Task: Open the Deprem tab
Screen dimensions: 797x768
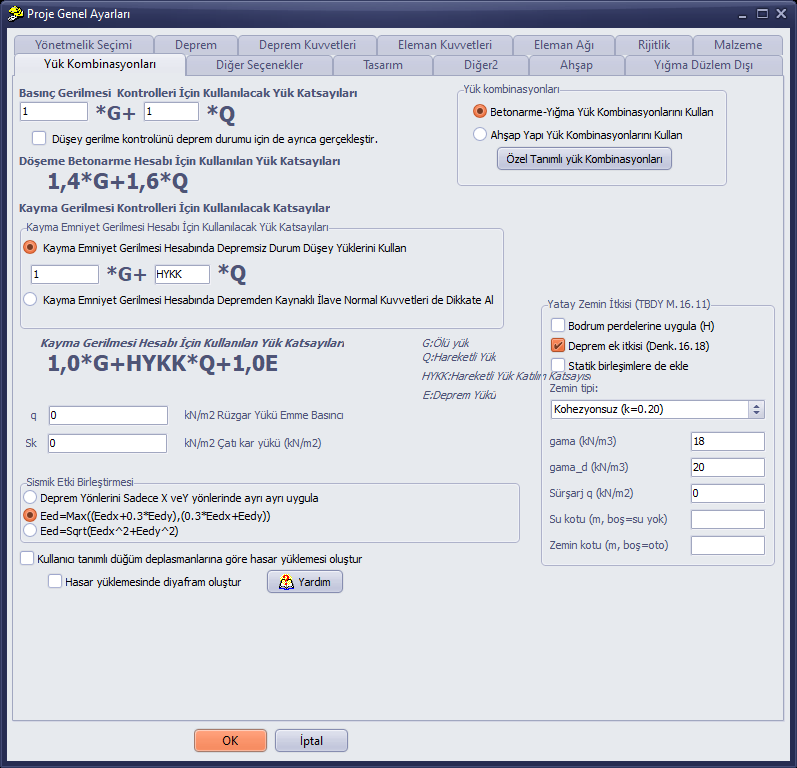Action: pos(196,45)
